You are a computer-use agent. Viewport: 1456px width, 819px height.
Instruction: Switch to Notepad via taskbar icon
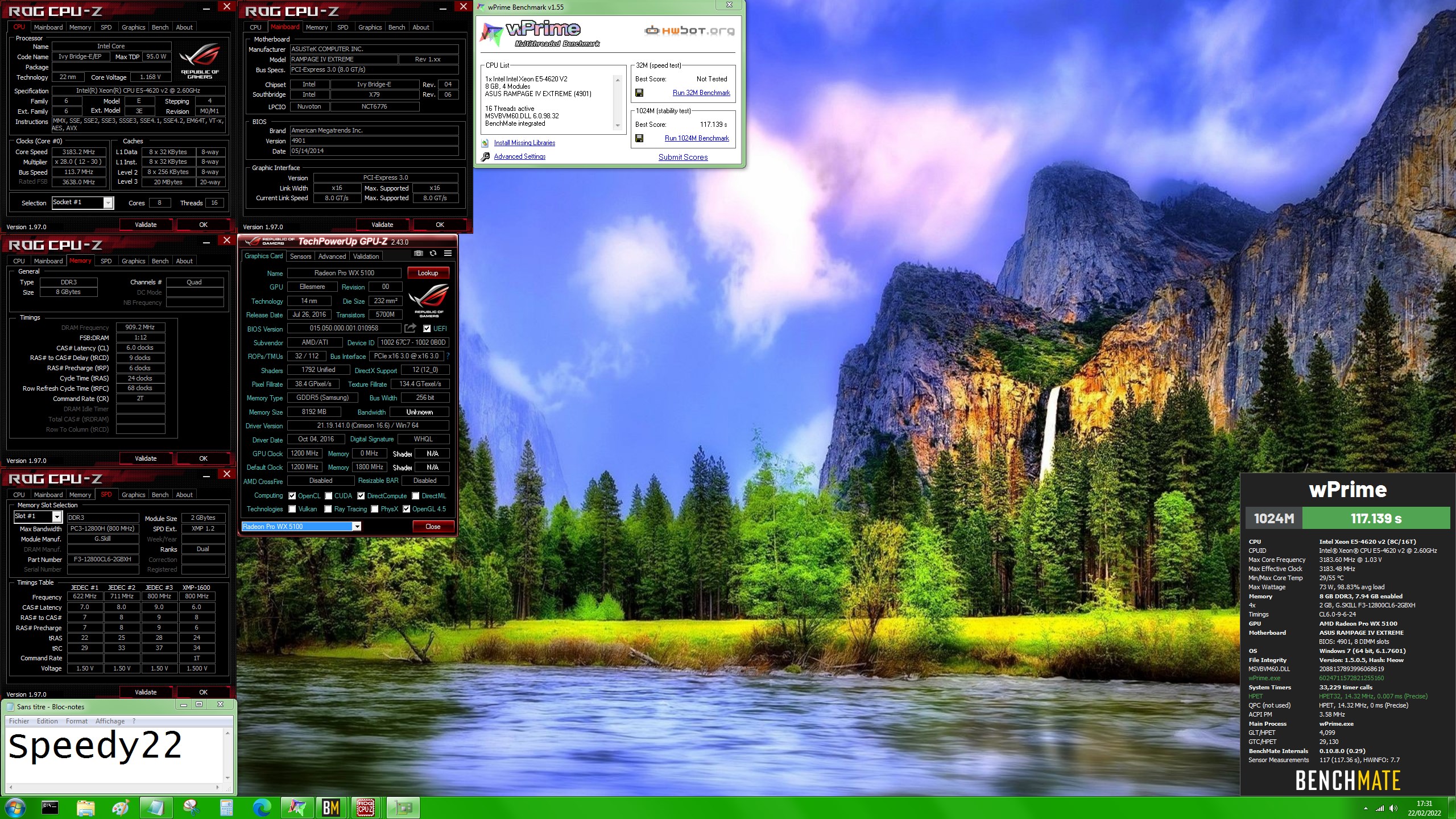[156, 808]
